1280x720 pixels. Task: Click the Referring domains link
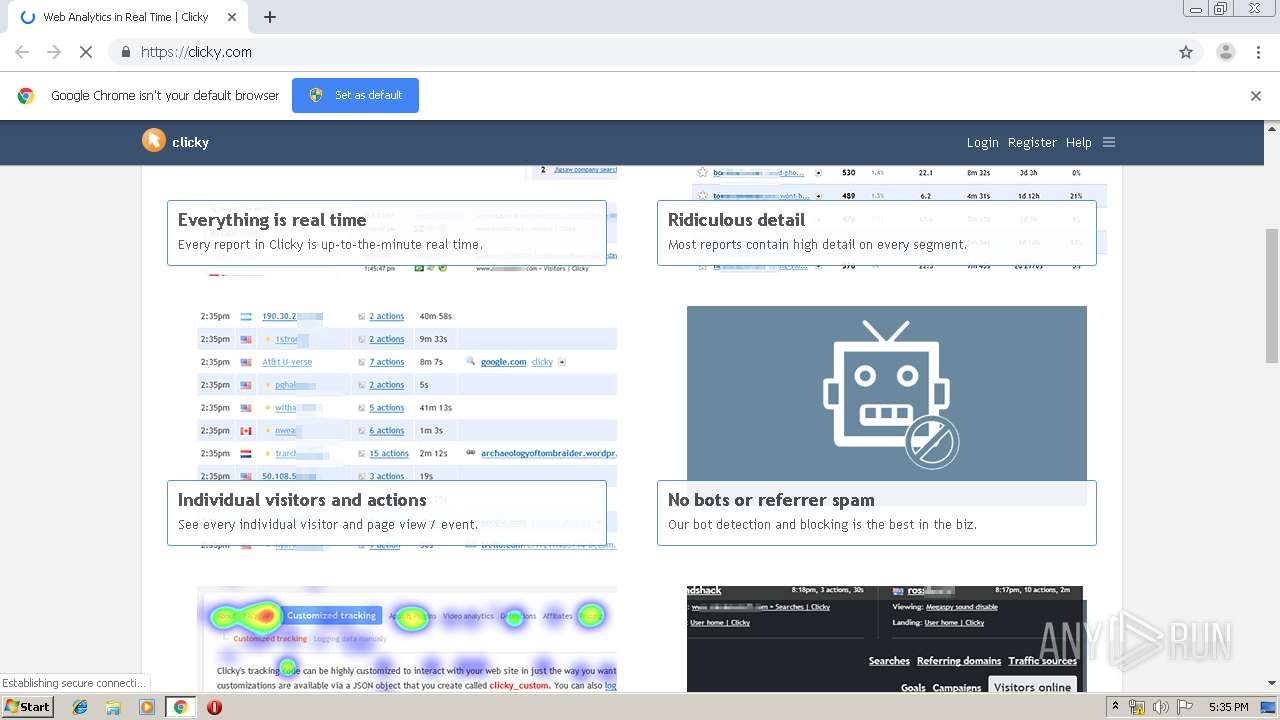coord(959,661)
